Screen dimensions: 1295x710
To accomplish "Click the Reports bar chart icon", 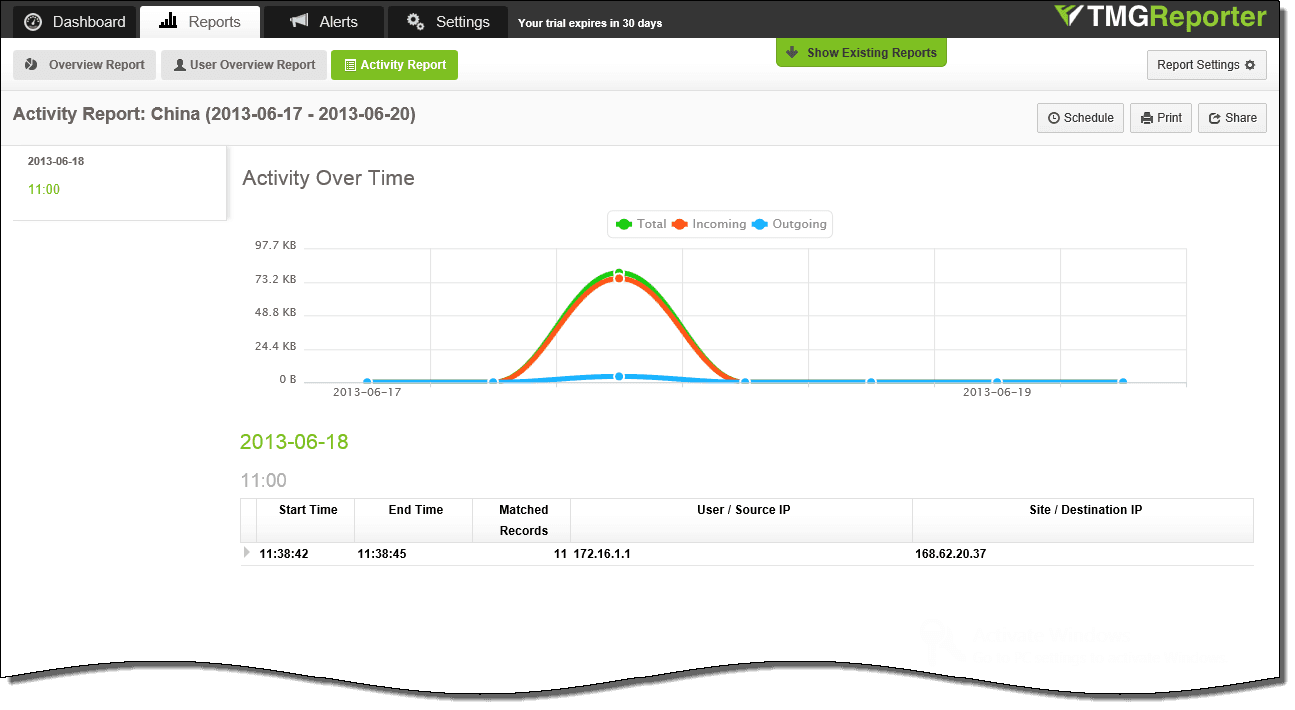I will click(168, 21).
